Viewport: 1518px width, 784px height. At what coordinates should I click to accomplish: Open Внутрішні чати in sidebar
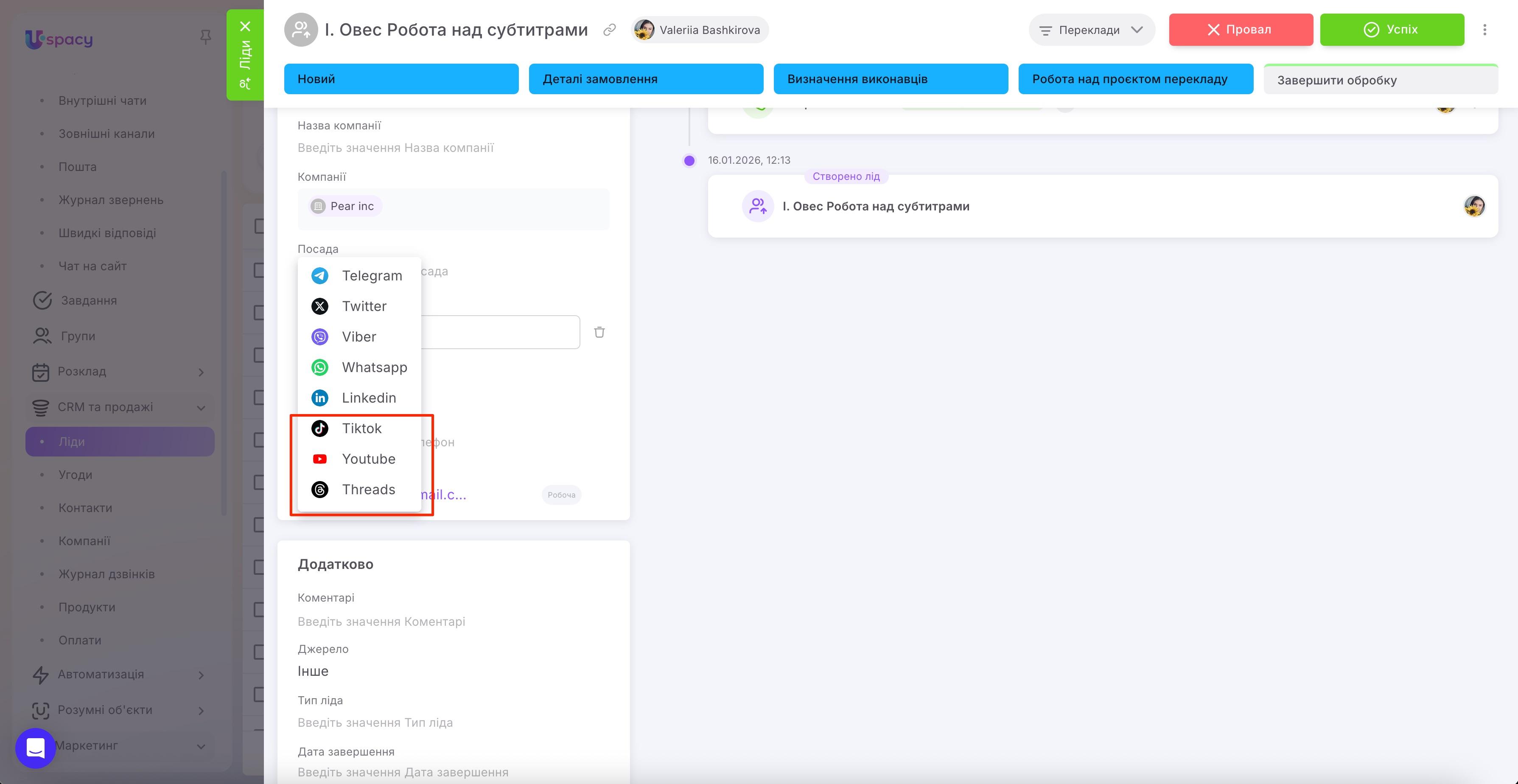[103, 101]
